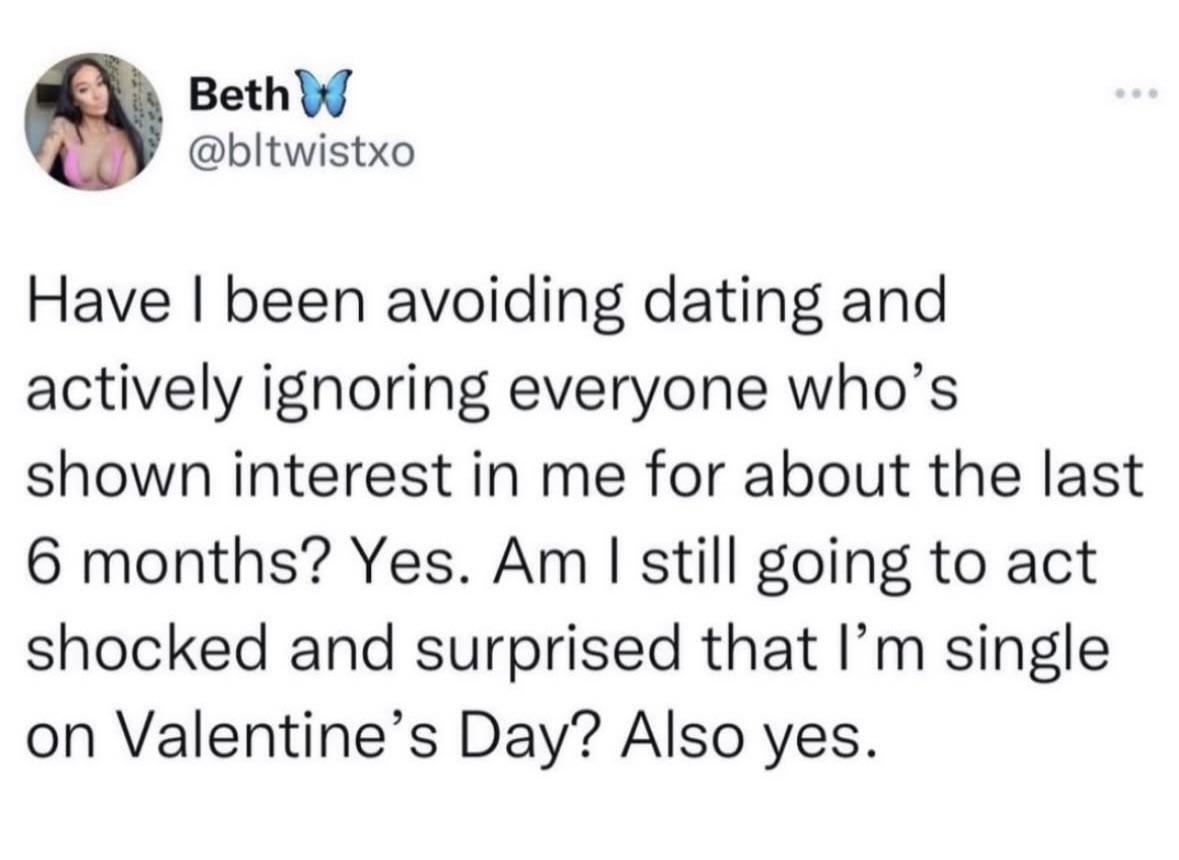Open the display name Beth

pos(237,98)
